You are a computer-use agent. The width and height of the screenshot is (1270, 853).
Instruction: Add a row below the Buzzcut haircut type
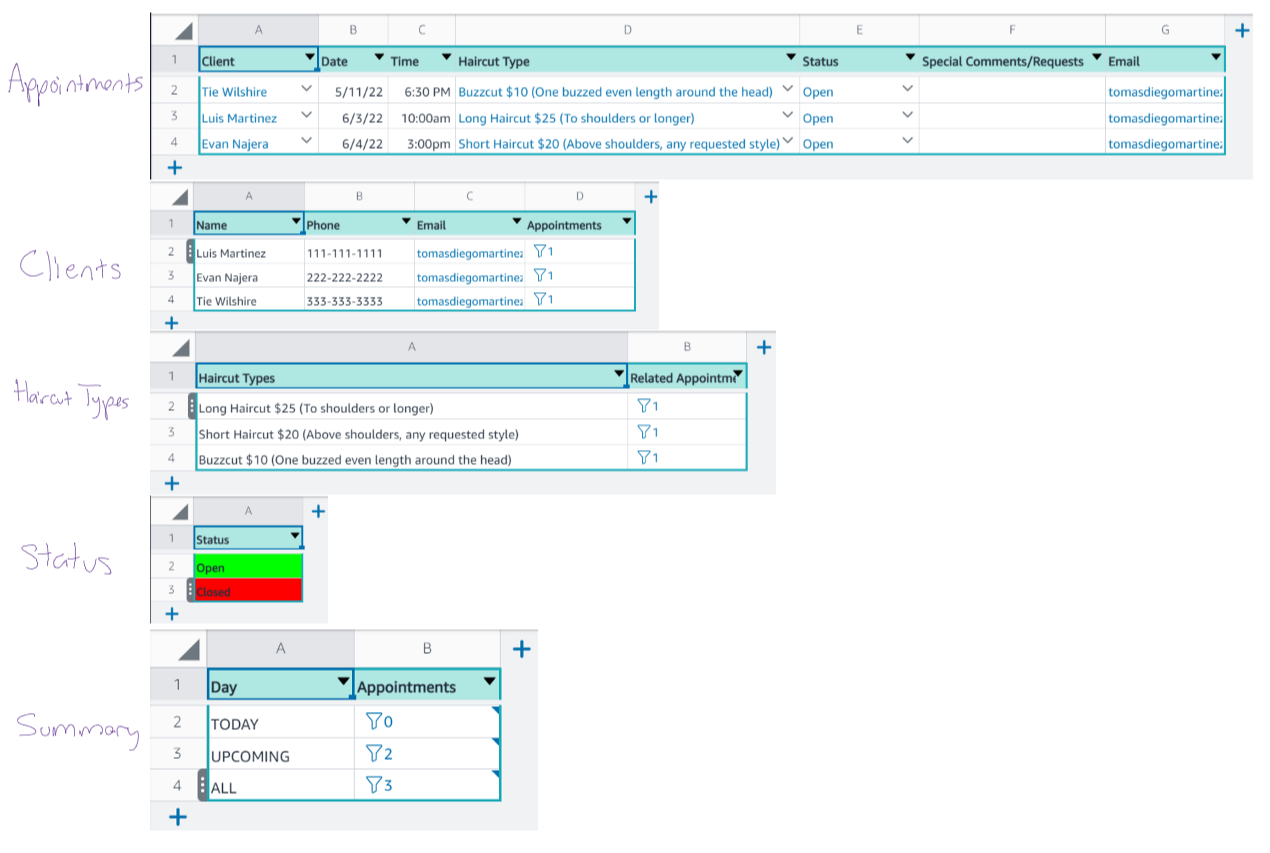[x=171, y=483]
